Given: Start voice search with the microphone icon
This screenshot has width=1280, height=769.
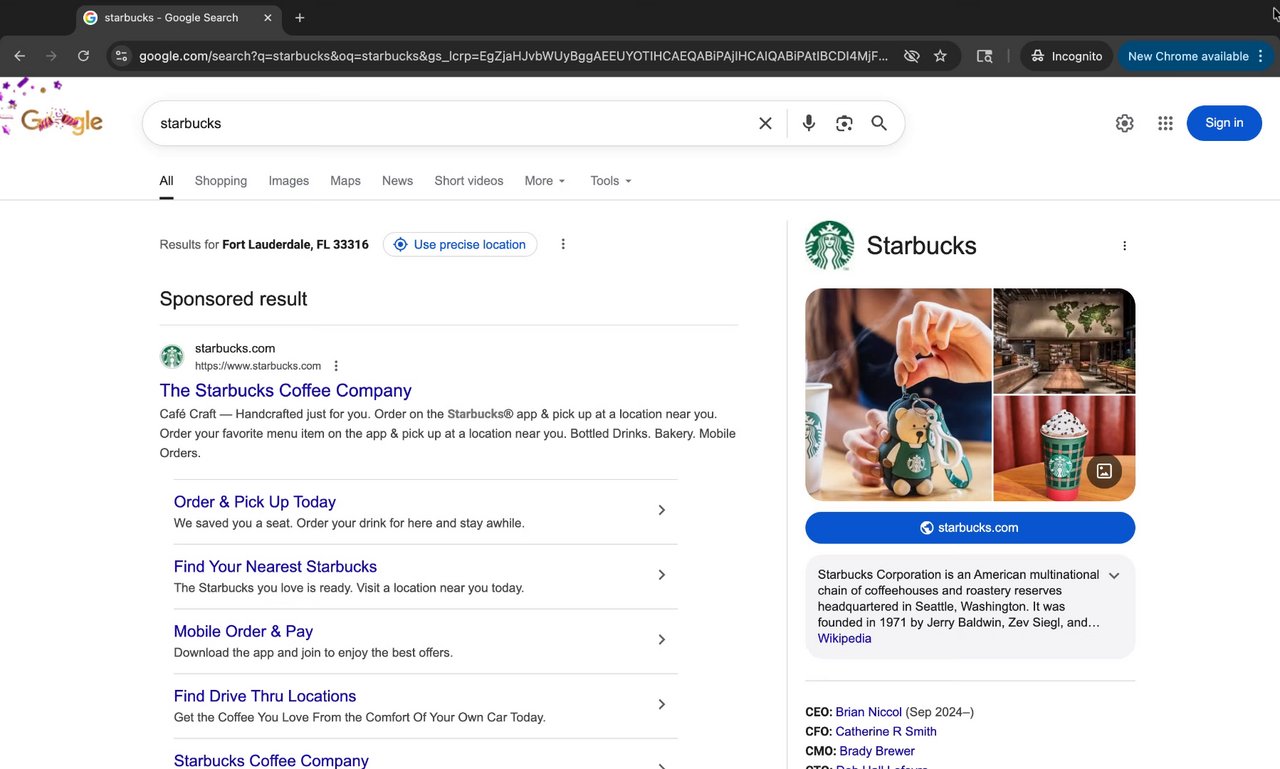Looking at the screenshot, I should point(809,123).
